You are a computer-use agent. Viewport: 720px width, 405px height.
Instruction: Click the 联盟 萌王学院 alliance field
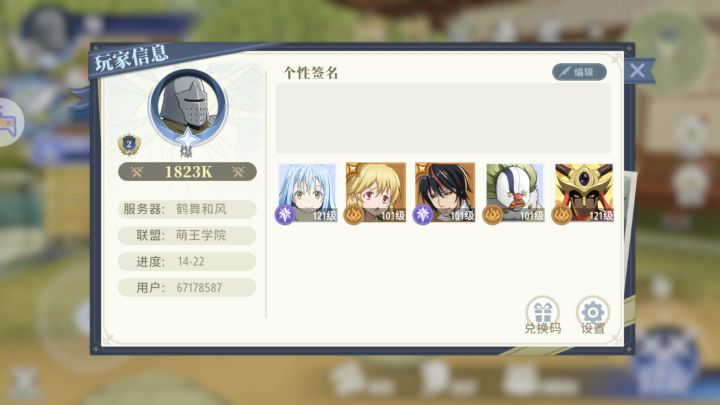(187, 236)
